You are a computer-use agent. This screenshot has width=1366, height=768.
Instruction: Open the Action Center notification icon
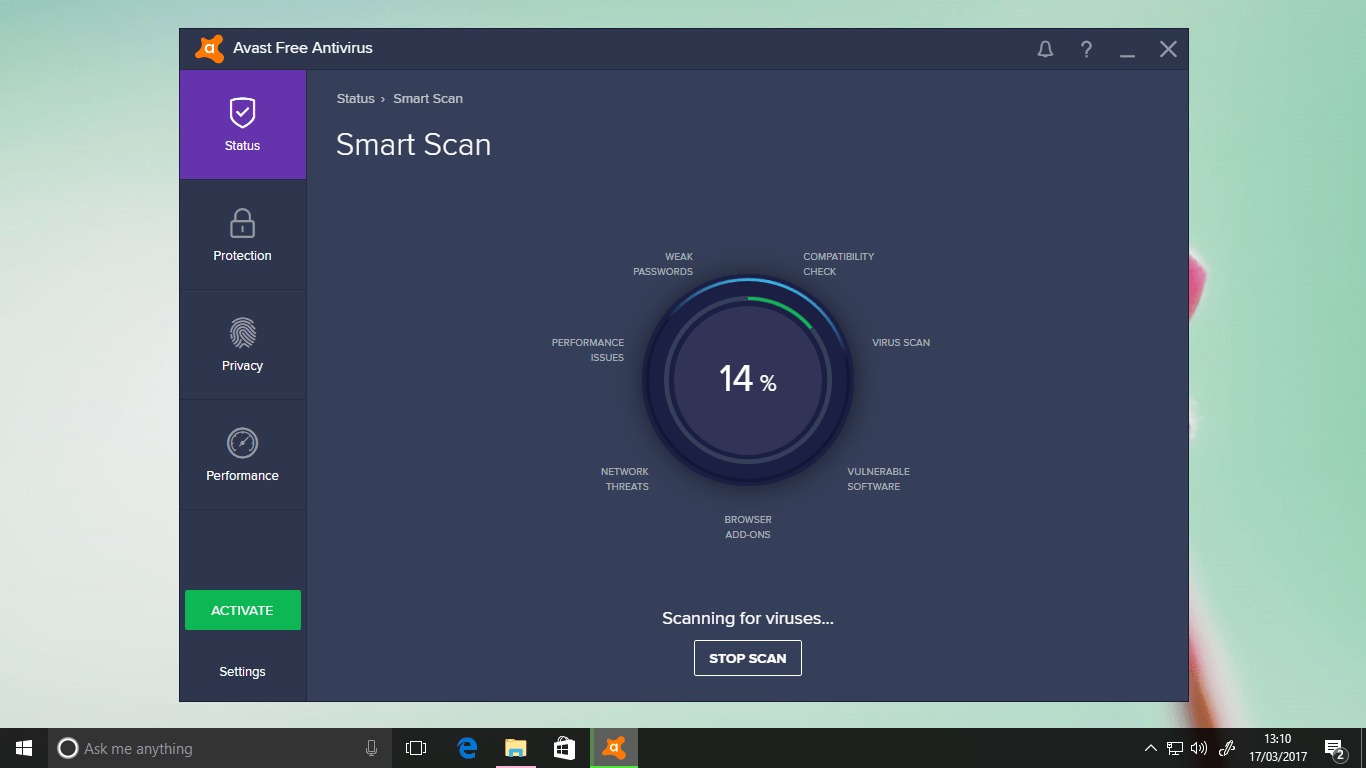[x=1334, y=747]
